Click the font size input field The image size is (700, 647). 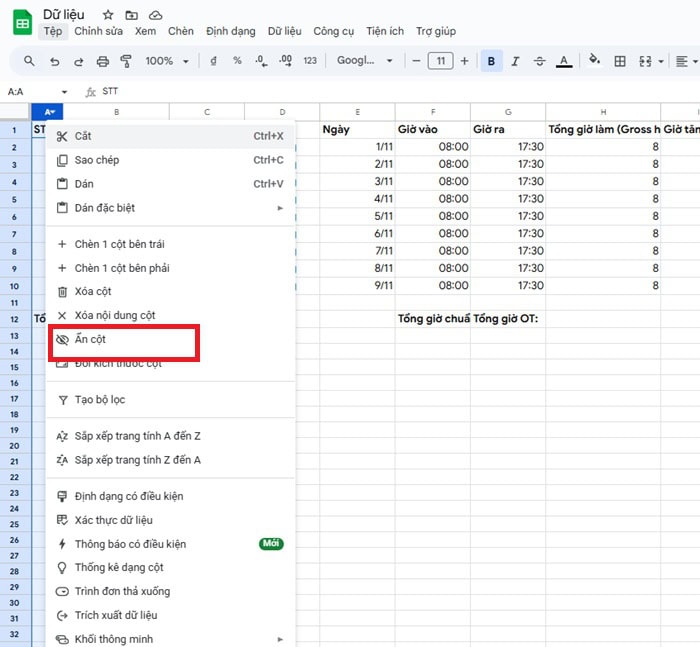pos(440,61)
